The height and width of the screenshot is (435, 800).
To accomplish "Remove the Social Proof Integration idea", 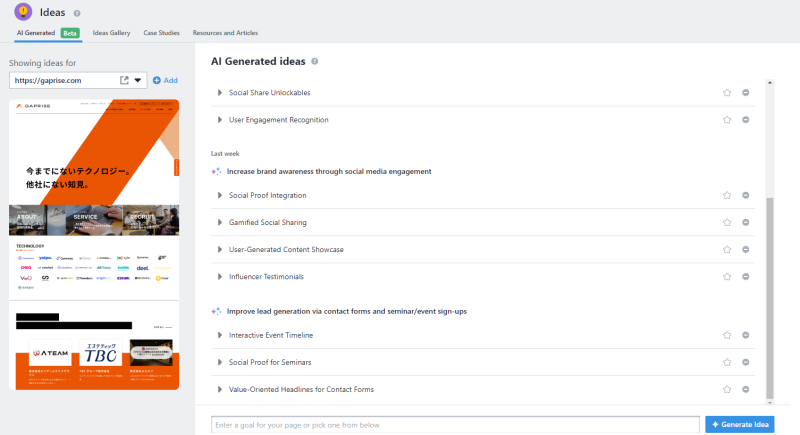I will (x=746, y=195).
